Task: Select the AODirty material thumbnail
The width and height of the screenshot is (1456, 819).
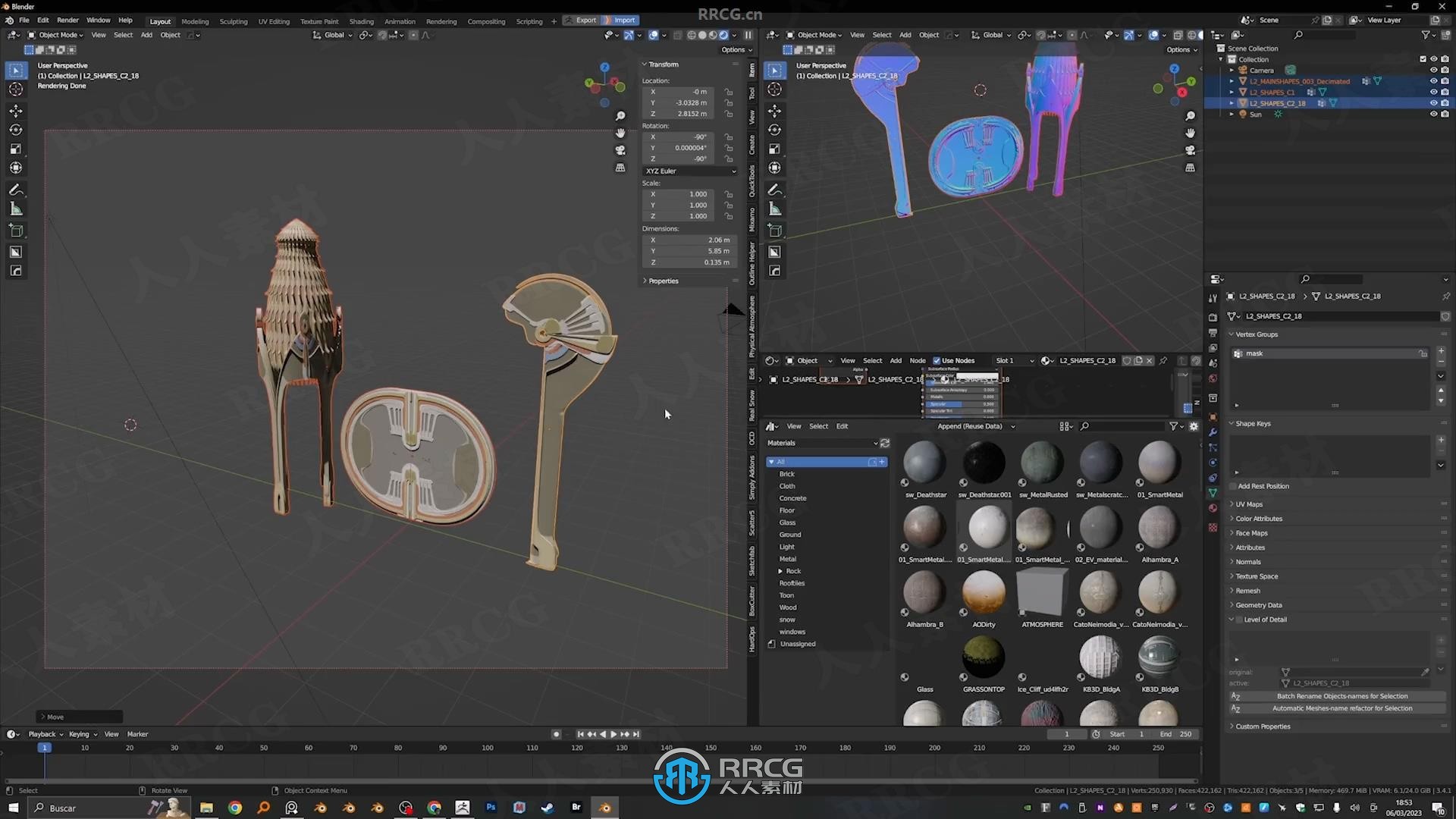Action: [x=984, y=593]
